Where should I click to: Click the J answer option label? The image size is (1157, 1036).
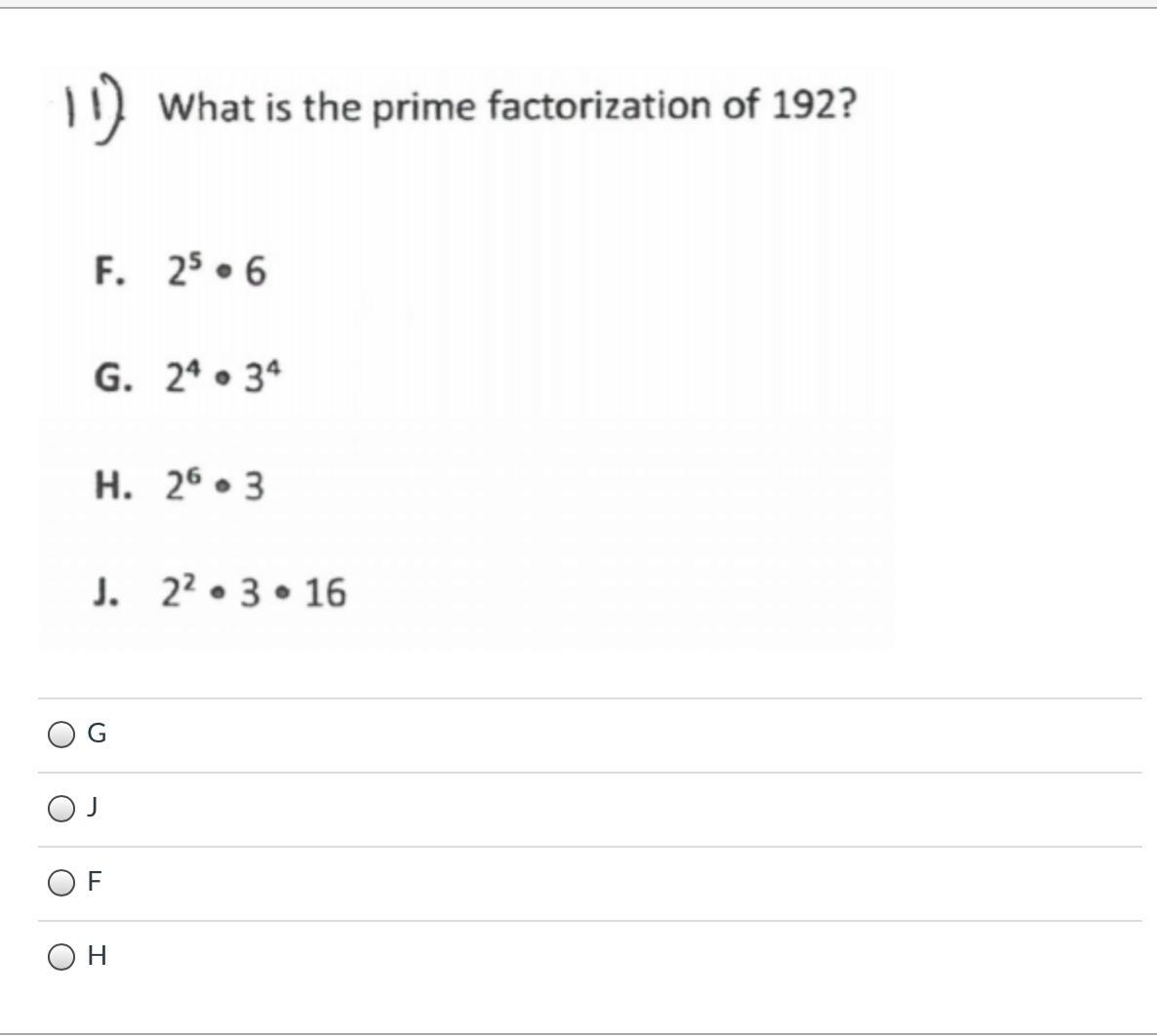pos(93,808)
